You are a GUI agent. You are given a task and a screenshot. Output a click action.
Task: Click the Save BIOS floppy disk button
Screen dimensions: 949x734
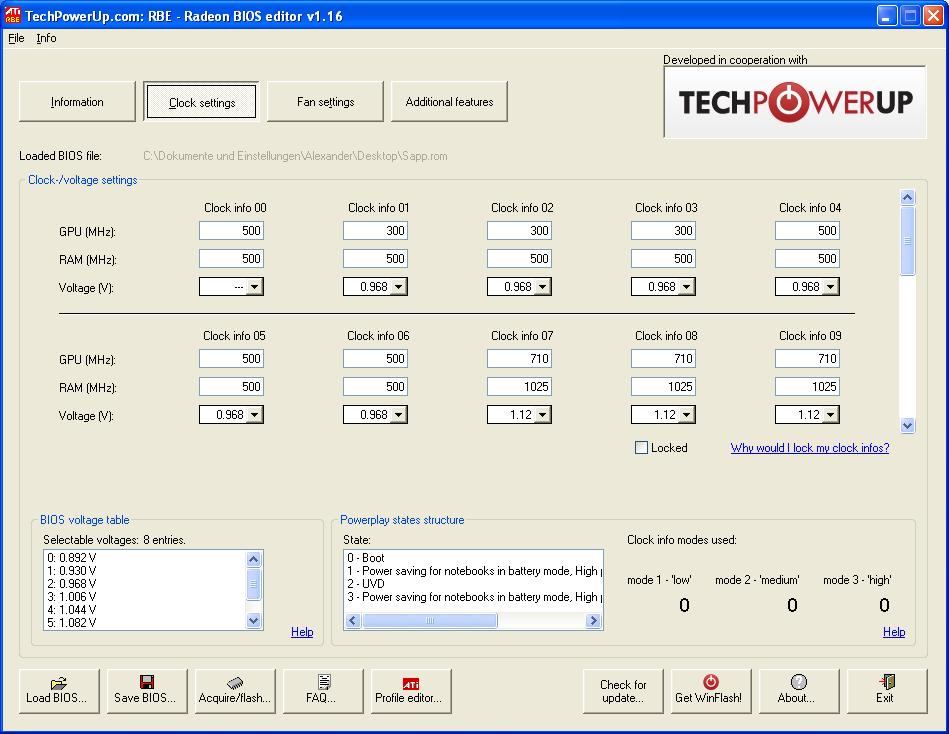(147, 691)
